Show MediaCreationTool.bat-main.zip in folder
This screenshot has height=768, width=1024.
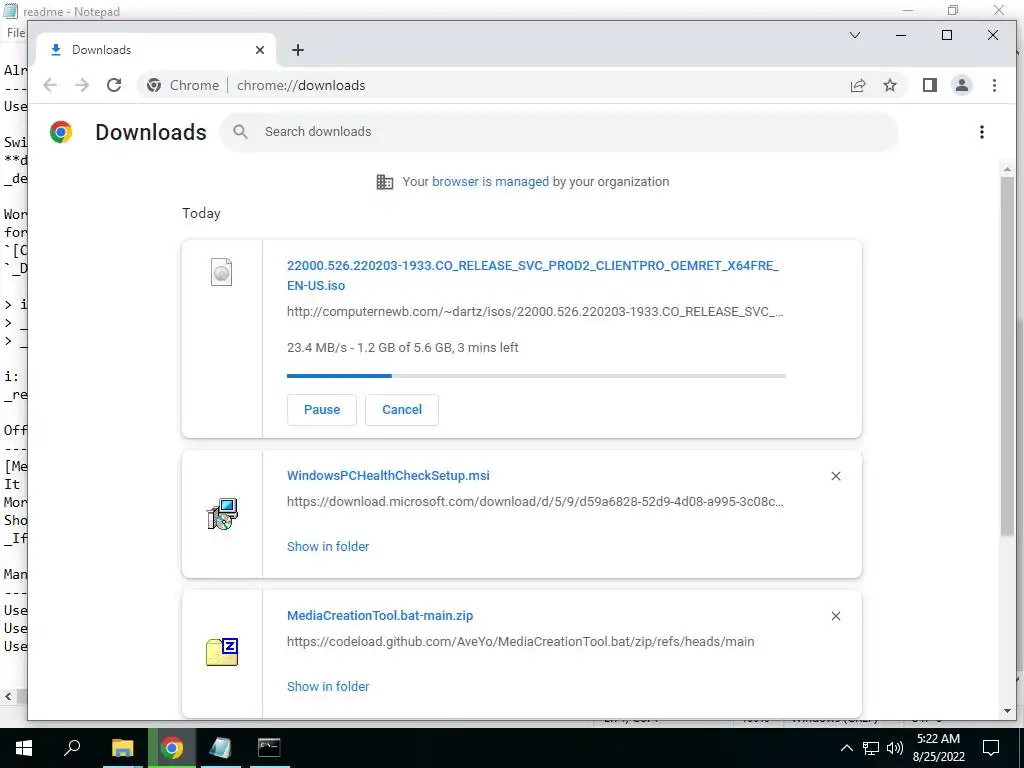pyautogui.click(x=328, y=686)
